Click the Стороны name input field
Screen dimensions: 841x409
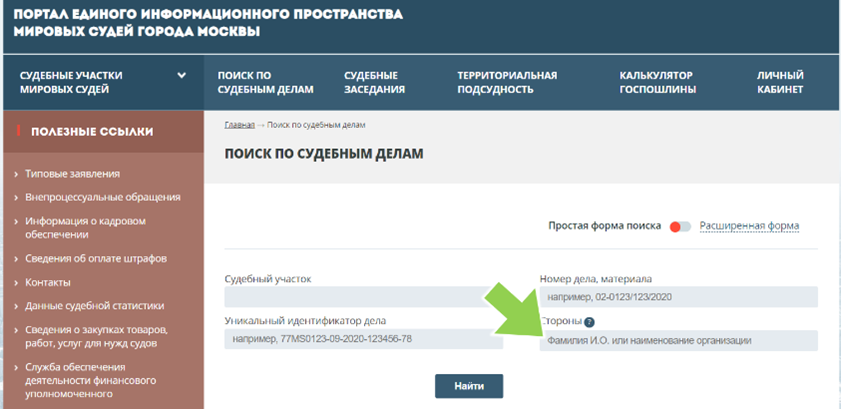(678, 341)
